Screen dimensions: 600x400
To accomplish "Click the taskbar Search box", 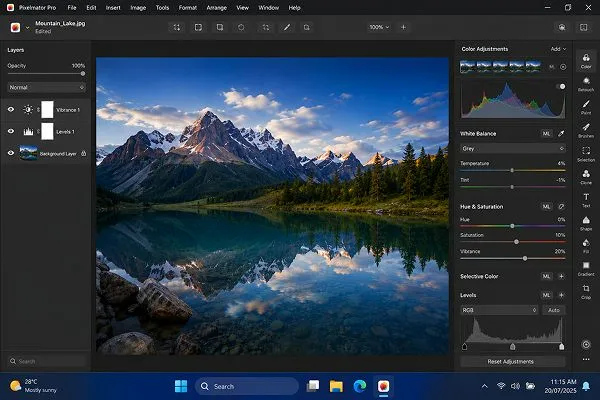I will [x=247, y=386].
